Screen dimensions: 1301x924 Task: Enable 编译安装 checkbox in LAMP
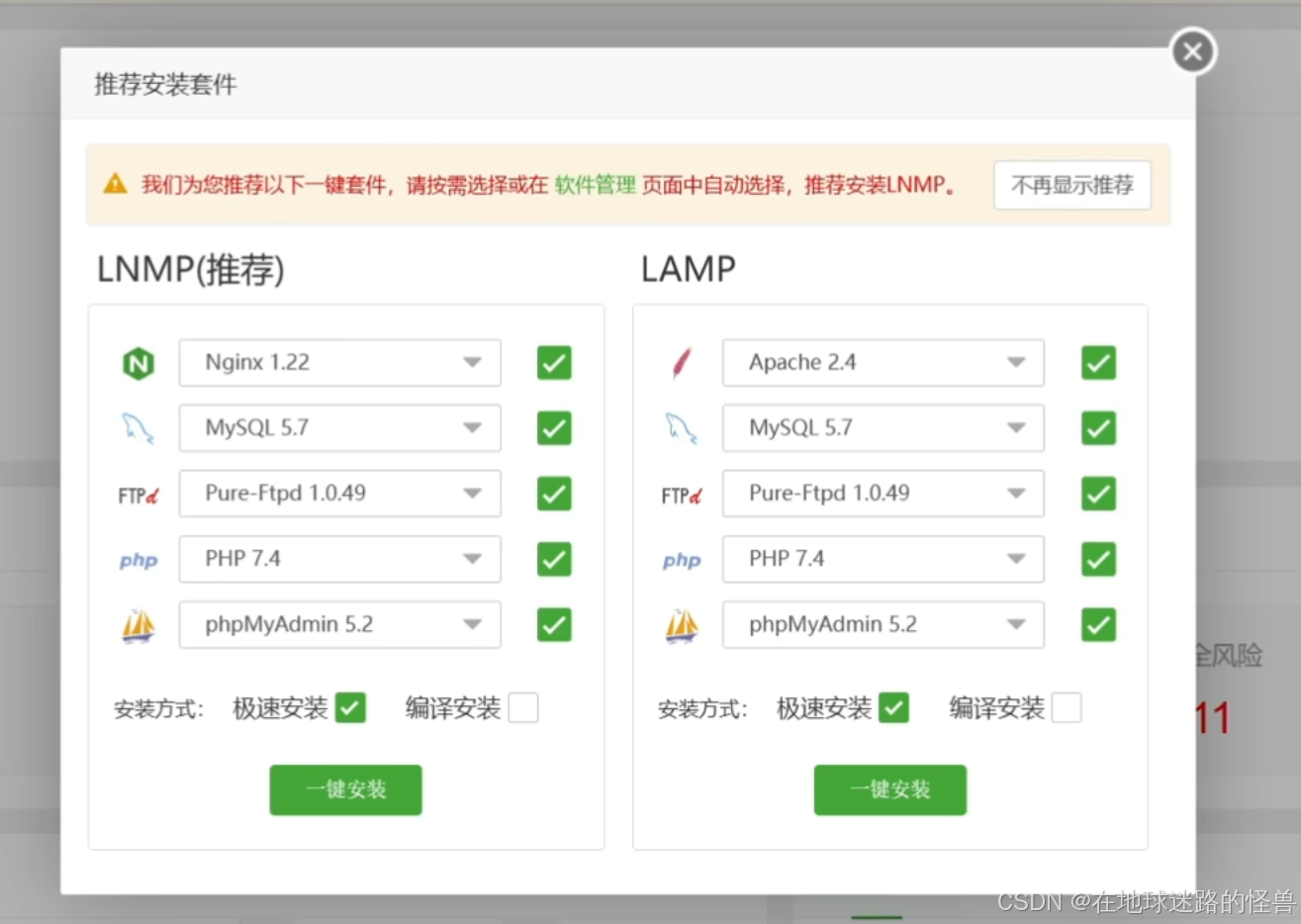pyautogui.click(x=1067, y=707)
